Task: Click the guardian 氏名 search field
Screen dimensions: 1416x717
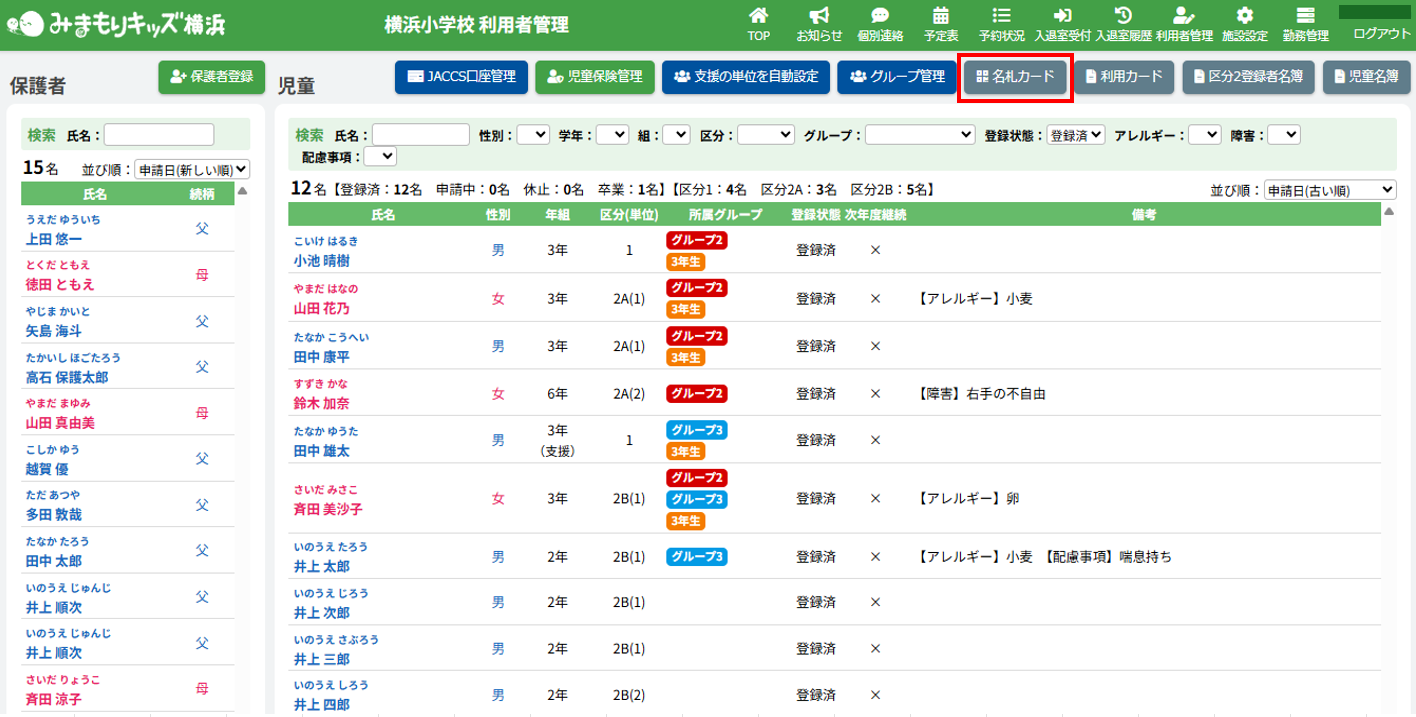Action: pos(159,134)
